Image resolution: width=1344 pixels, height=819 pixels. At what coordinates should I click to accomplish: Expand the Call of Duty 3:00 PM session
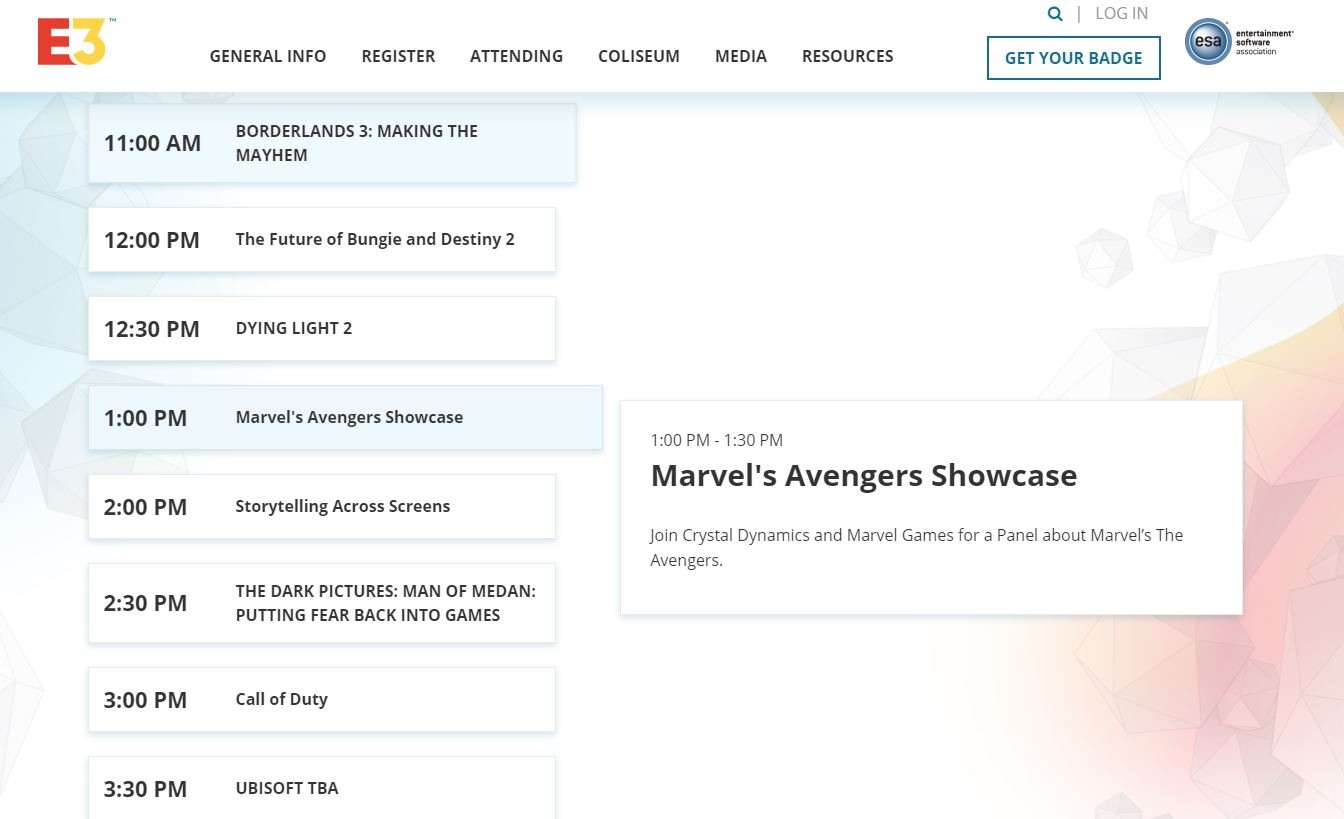321,700
